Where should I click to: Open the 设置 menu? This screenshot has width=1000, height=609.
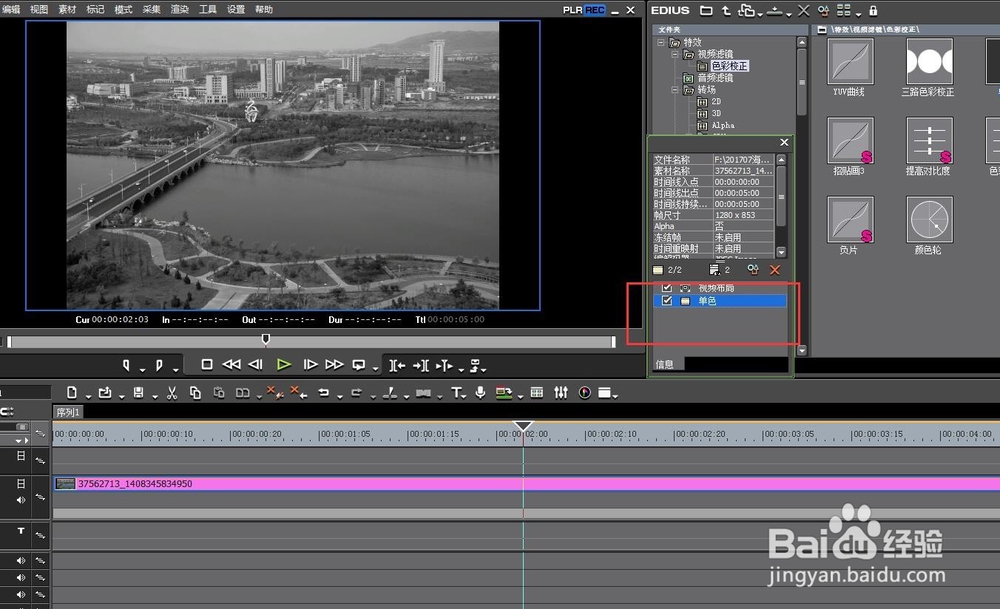[x=236, y=10]
